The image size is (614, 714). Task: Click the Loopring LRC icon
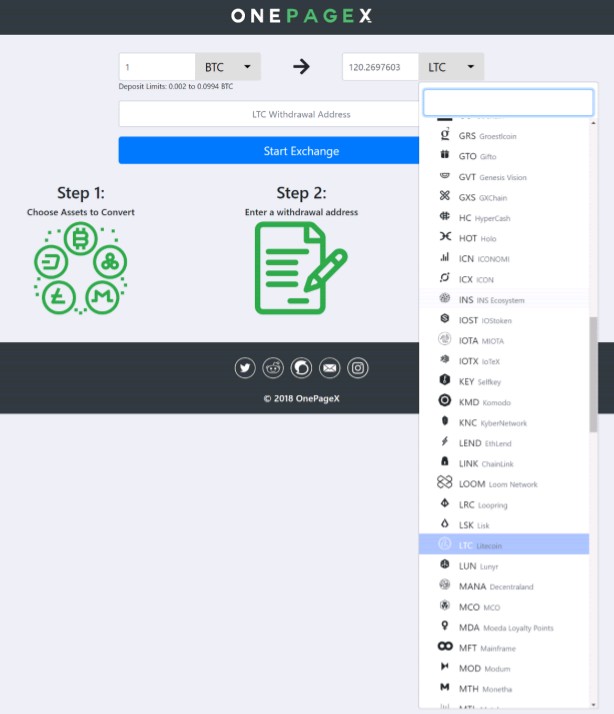tap(445, 503)
